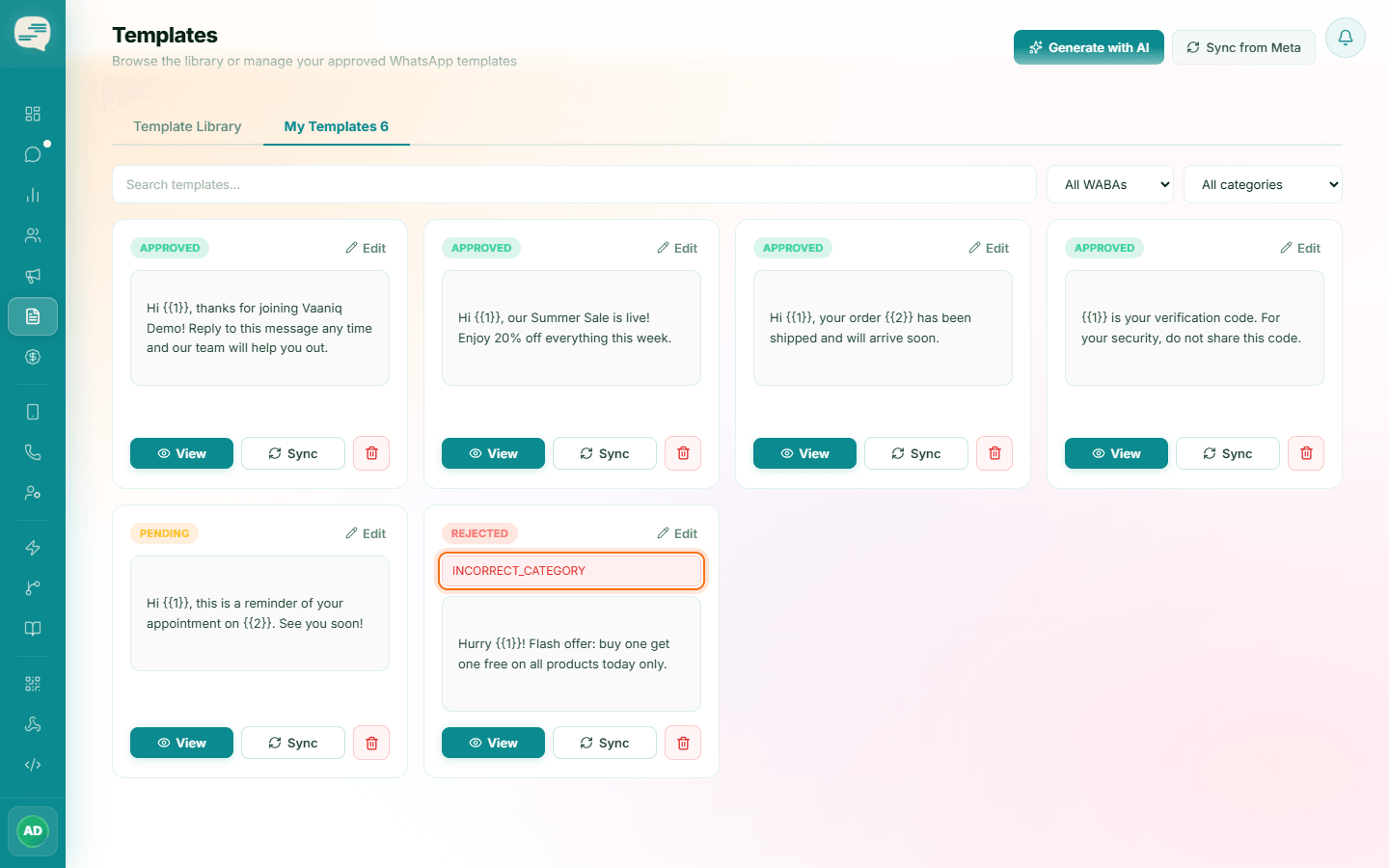Open the user settings sidebar icon
This screenshot has height=868, width=1389.
[33, 493]
